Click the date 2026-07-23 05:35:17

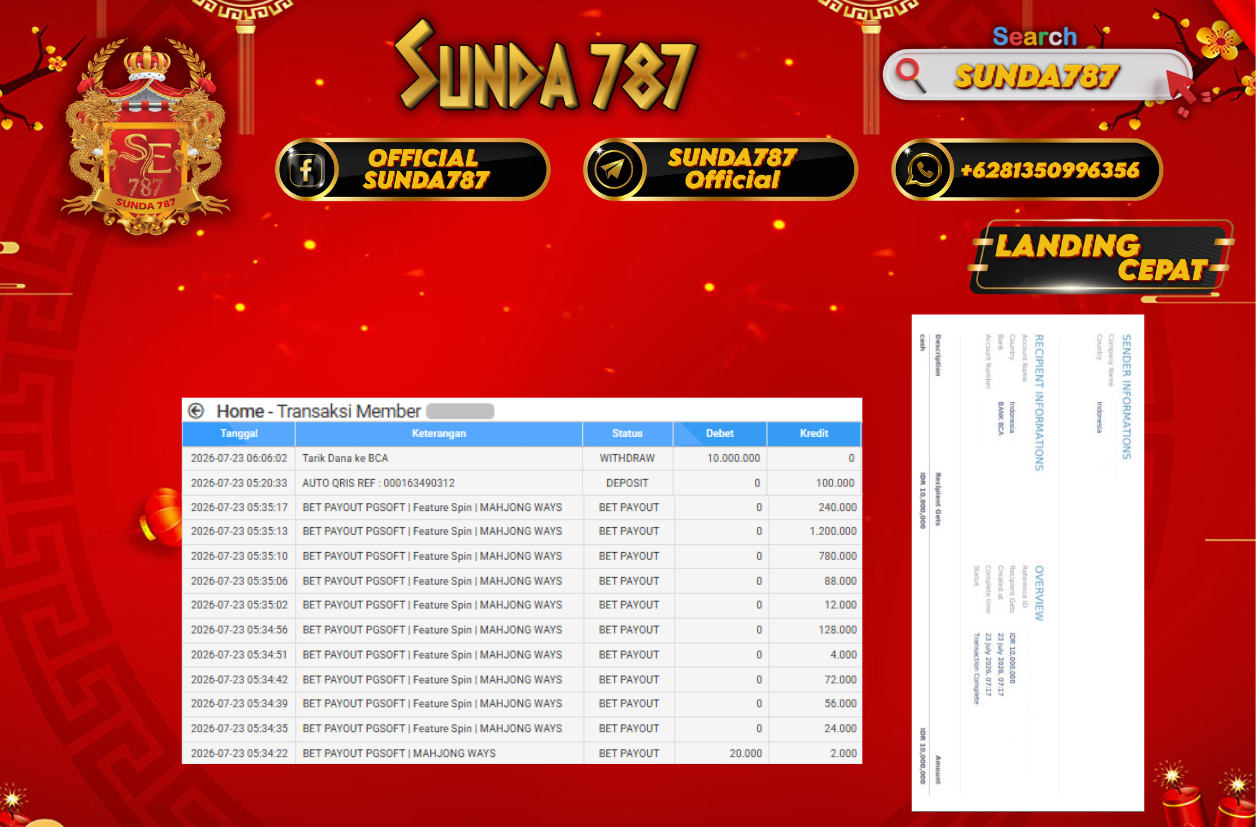click(239, 507)
